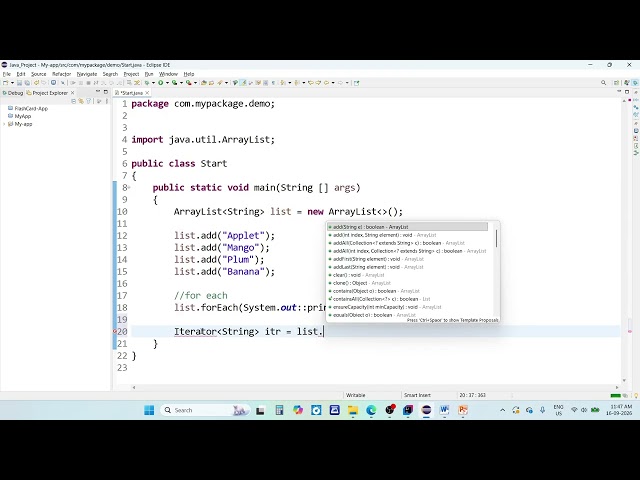Select the FlashCard-App project
The height and width of the screenshot is (480, 640).
click(28, 109)
